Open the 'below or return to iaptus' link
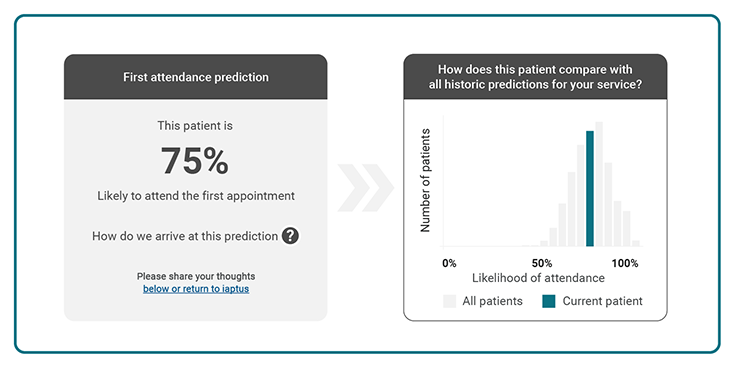 [196, 289]
